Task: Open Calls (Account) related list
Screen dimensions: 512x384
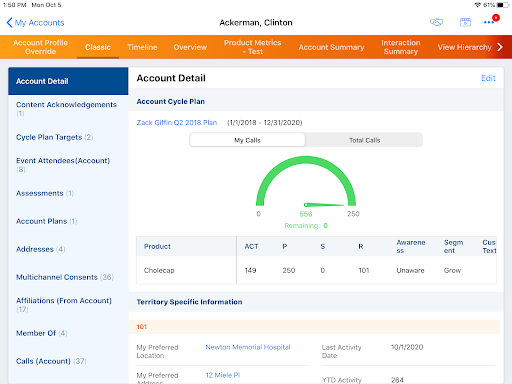Action: (x=68, y=361)
